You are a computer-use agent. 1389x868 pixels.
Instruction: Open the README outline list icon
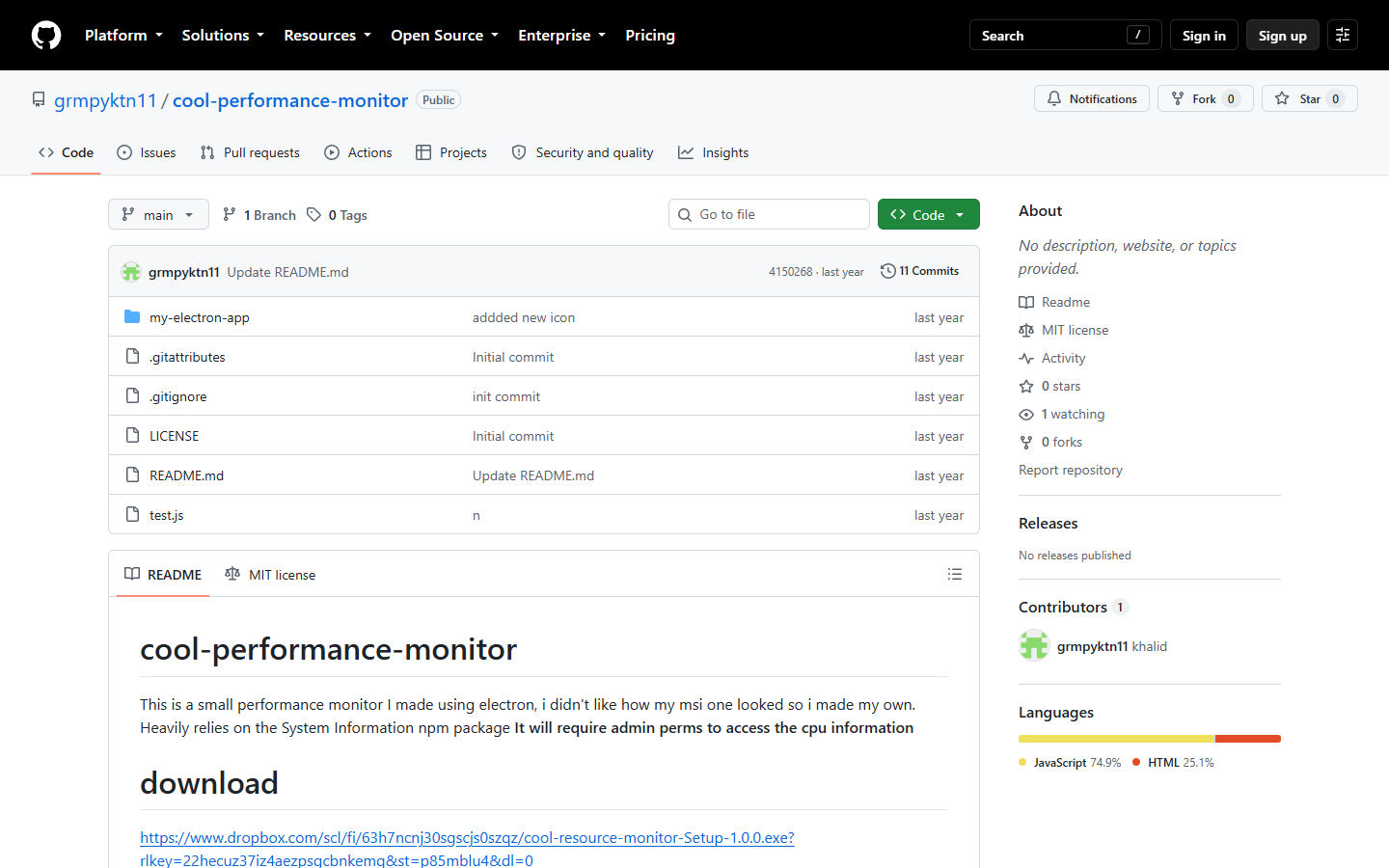tap(955, 574)
